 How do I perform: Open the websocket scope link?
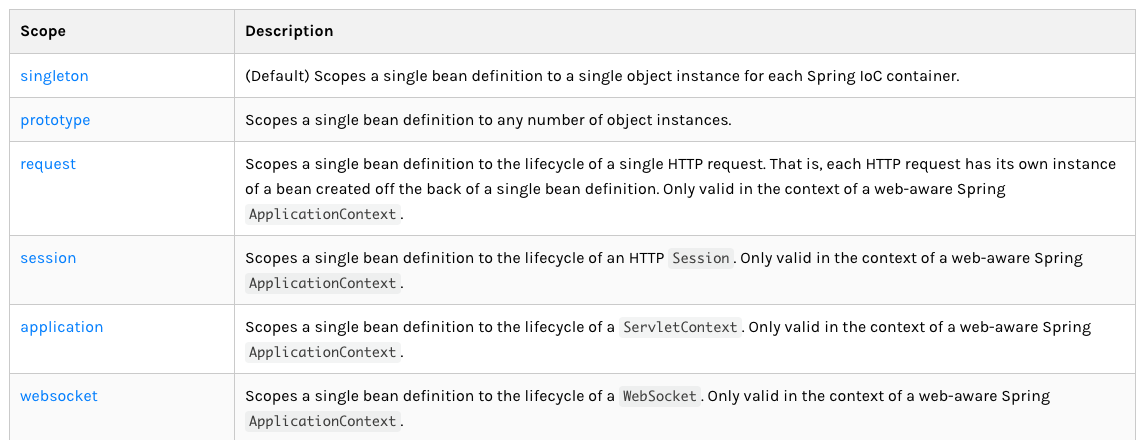[59, 396]
